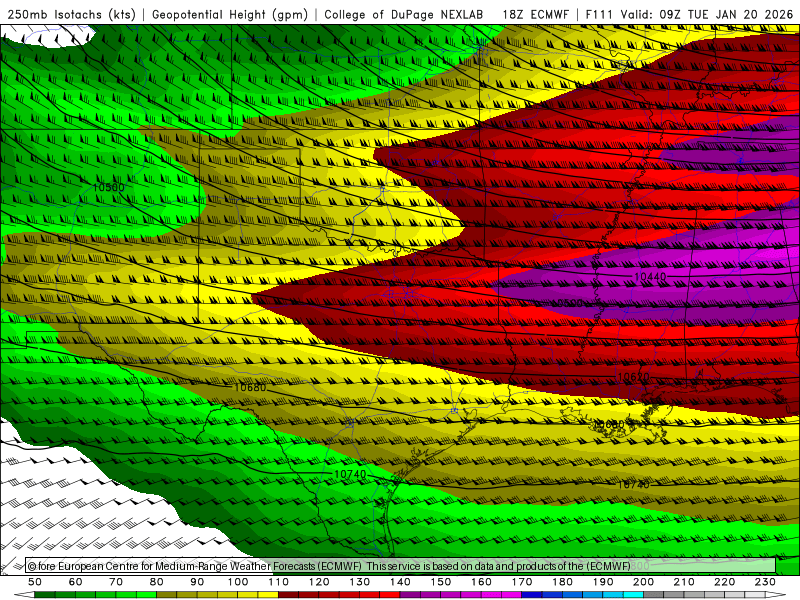Click the 50 knot legend value
Screen dimensions: 800x600
35,582
